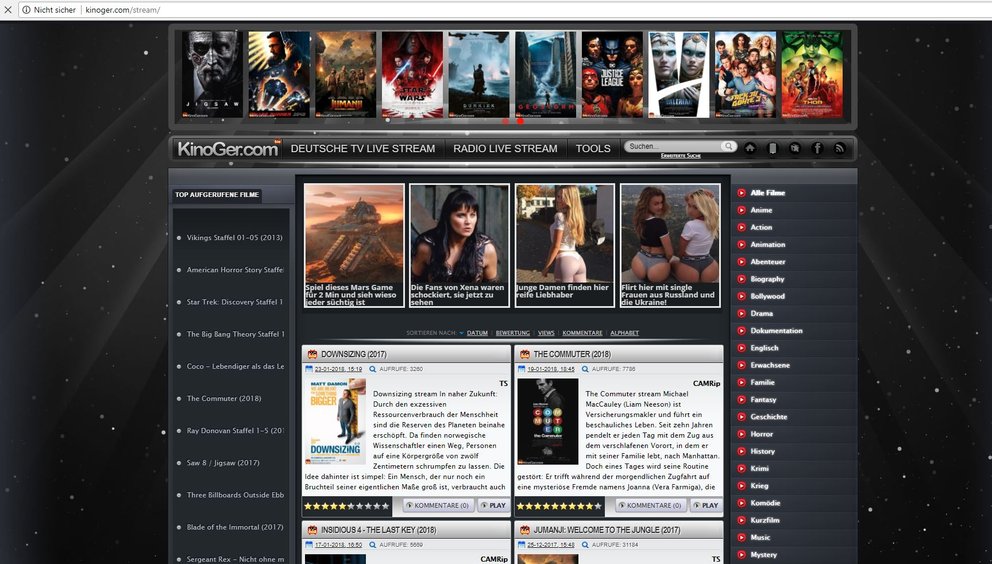
Task: Open the Erweiterte Suche link
Action: click(x=681, y=156)
